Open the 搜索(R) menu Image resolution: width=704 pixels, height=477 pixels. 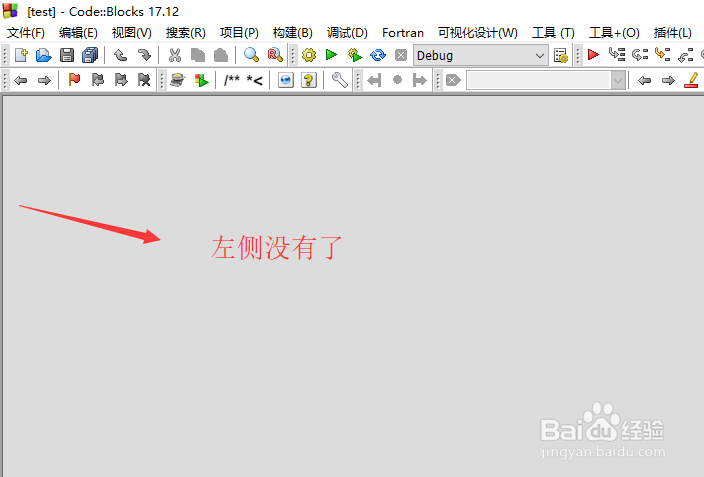pyautogui.click(x=185, y=33)
